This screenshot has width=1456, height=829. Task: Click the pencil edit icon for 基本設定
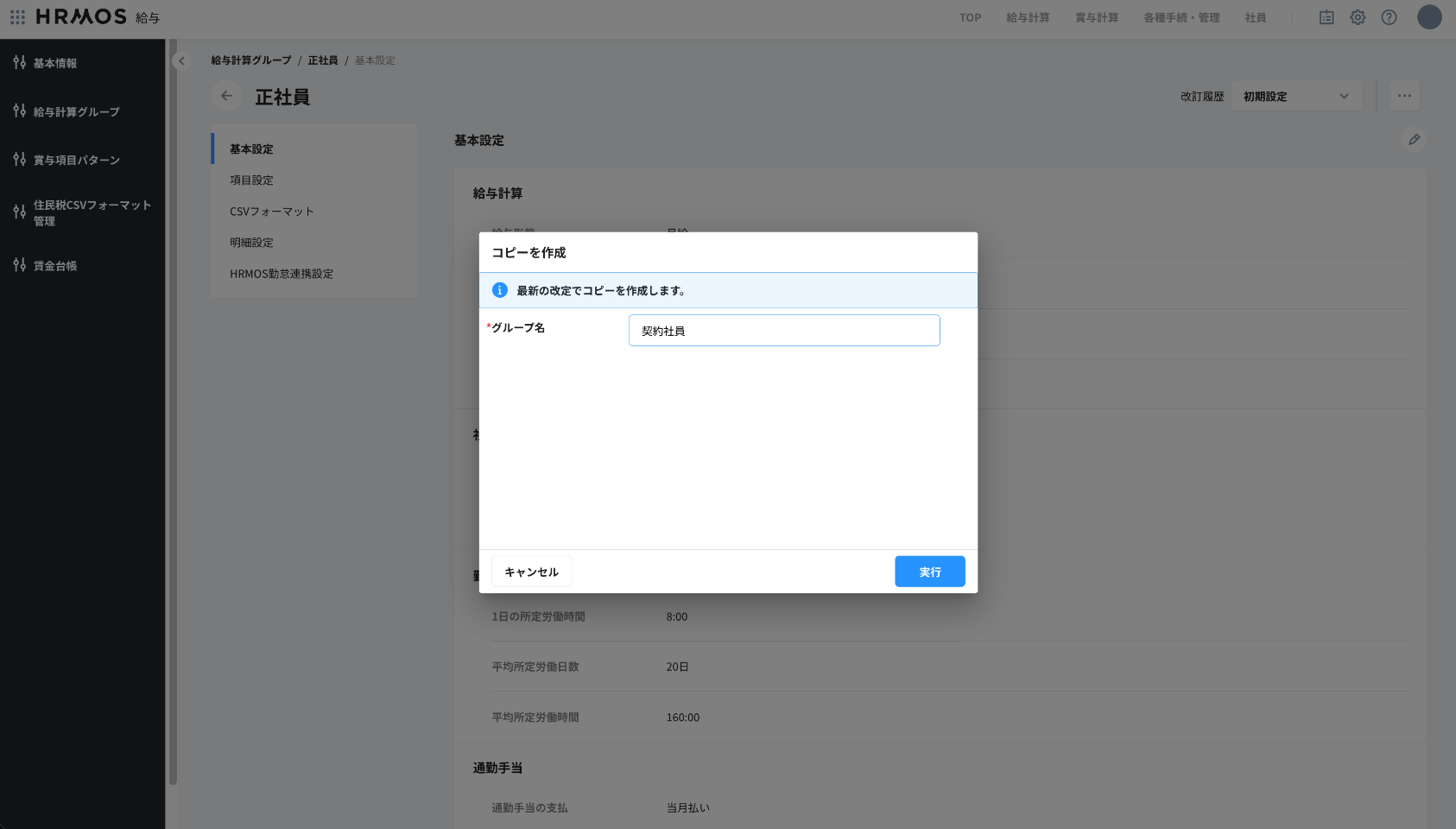pyautogui.click(x=1414, y=139)
